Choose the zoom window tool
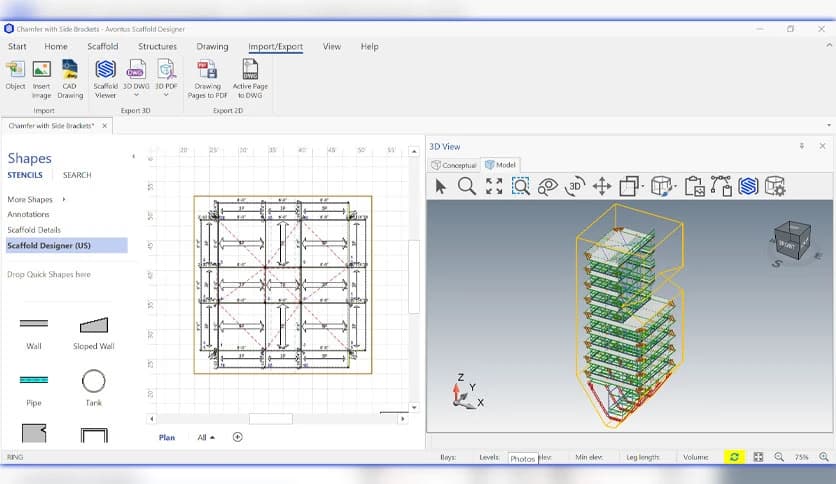Screen dimensions: 836x484 pyautogui.click(x=520, y=187)
